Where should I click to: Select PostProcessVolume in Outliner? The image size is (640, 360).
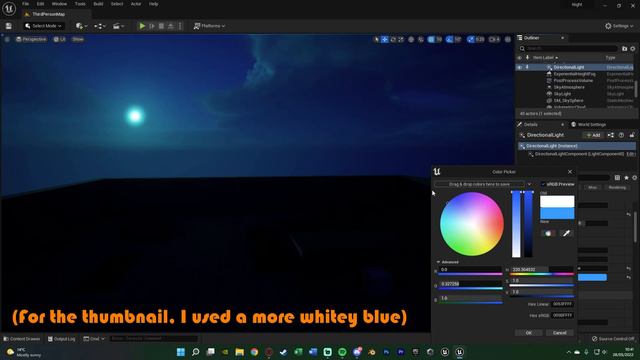(573, 80)
